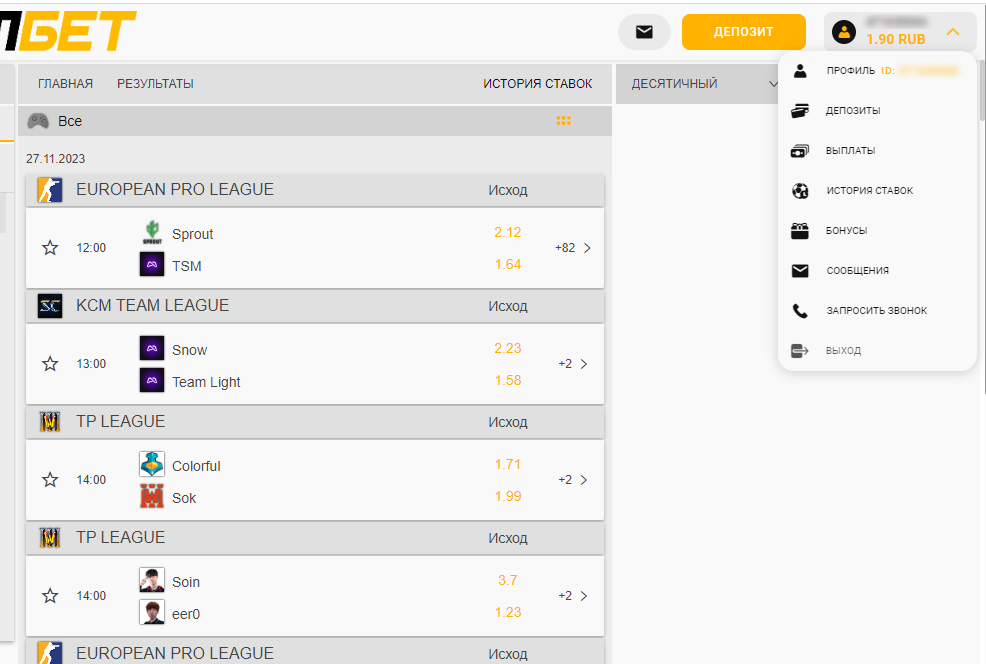The image size is (986, 664).
Task: Click the user avatar icon in header
Action: click(x=843, y=31)
